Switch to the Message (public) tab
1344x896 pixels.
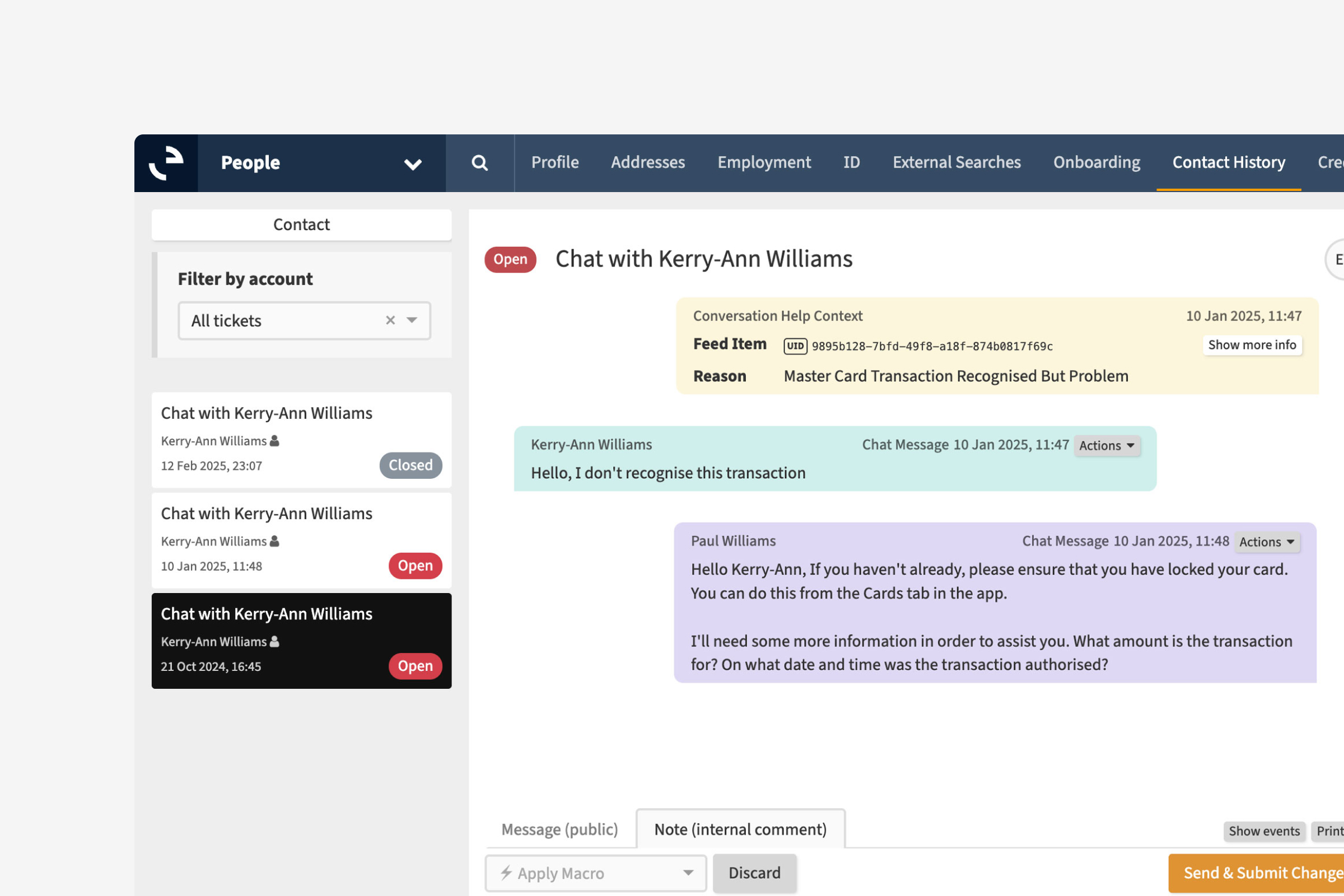click(x=559, y=829)
